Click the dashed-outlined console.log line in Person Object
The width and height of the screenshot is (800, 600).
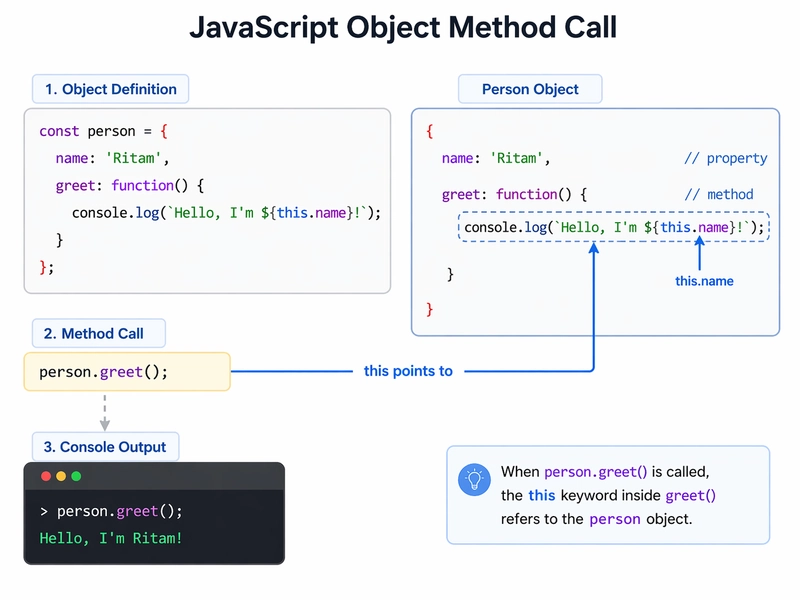tap(613, 228)
